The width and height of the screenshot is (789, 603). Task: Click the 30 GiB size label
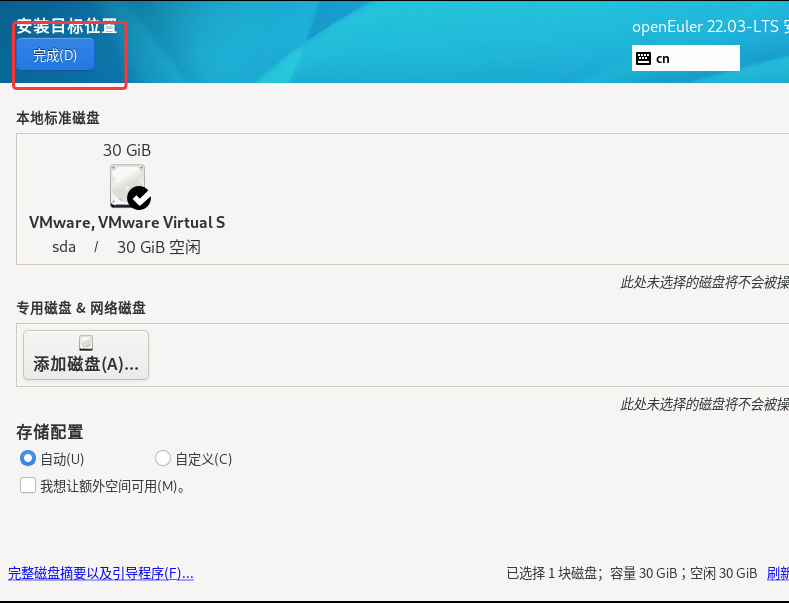[127, 150]
